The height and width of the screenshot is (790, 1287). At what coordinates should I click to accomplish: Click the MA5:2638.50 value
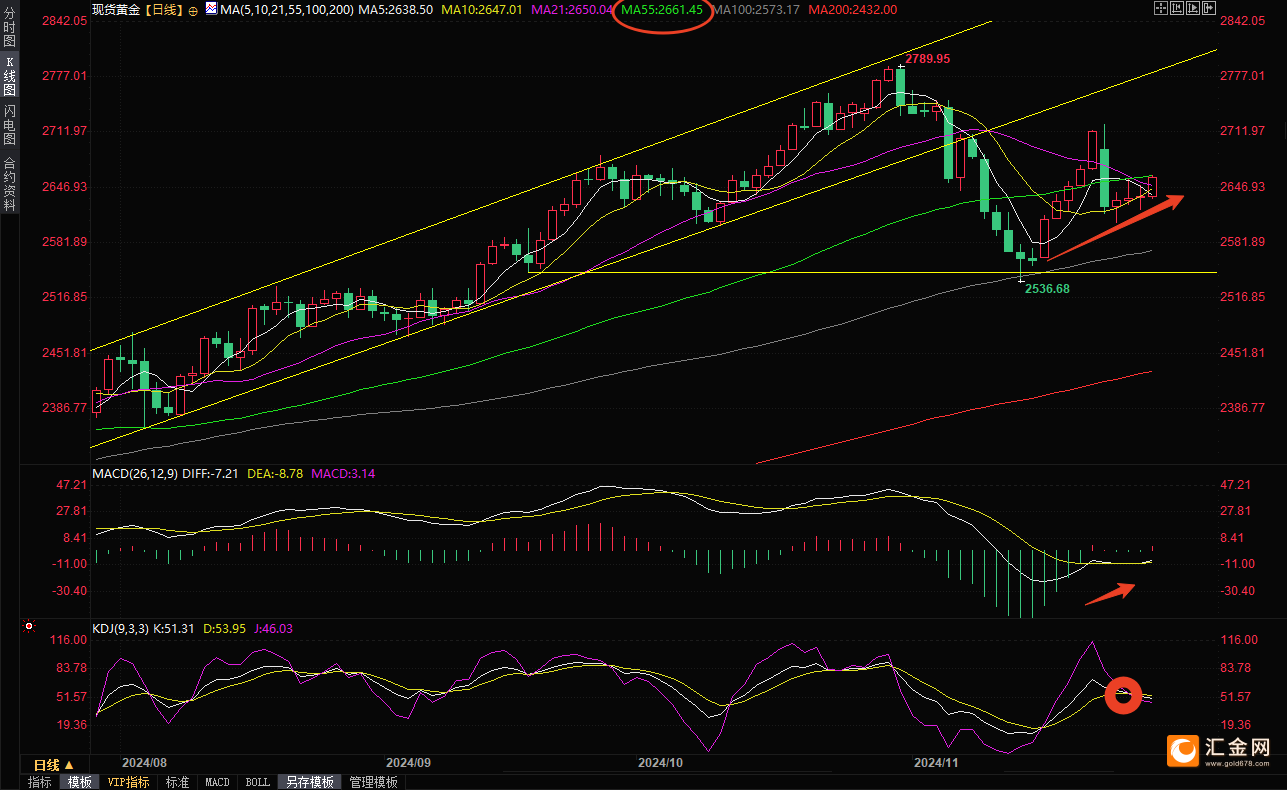click(396, 9)
